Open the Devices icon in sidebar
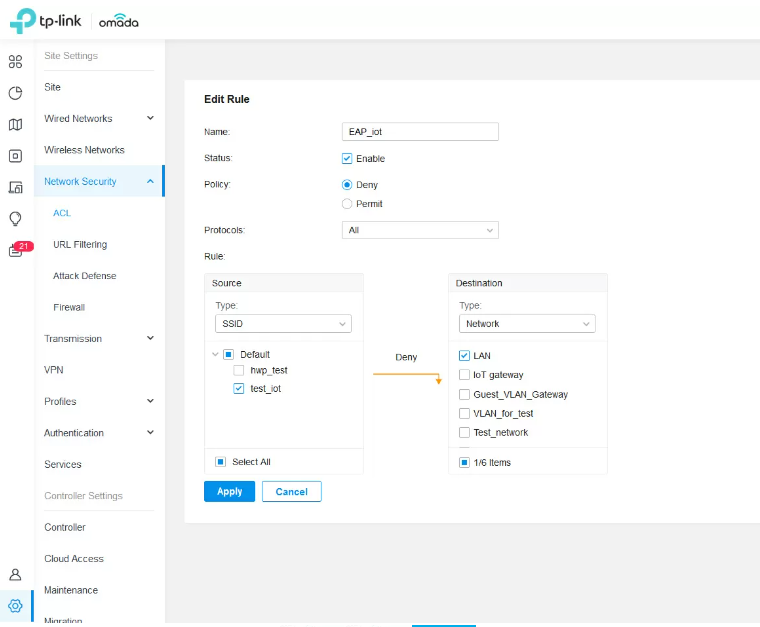 tap(15, 156)
